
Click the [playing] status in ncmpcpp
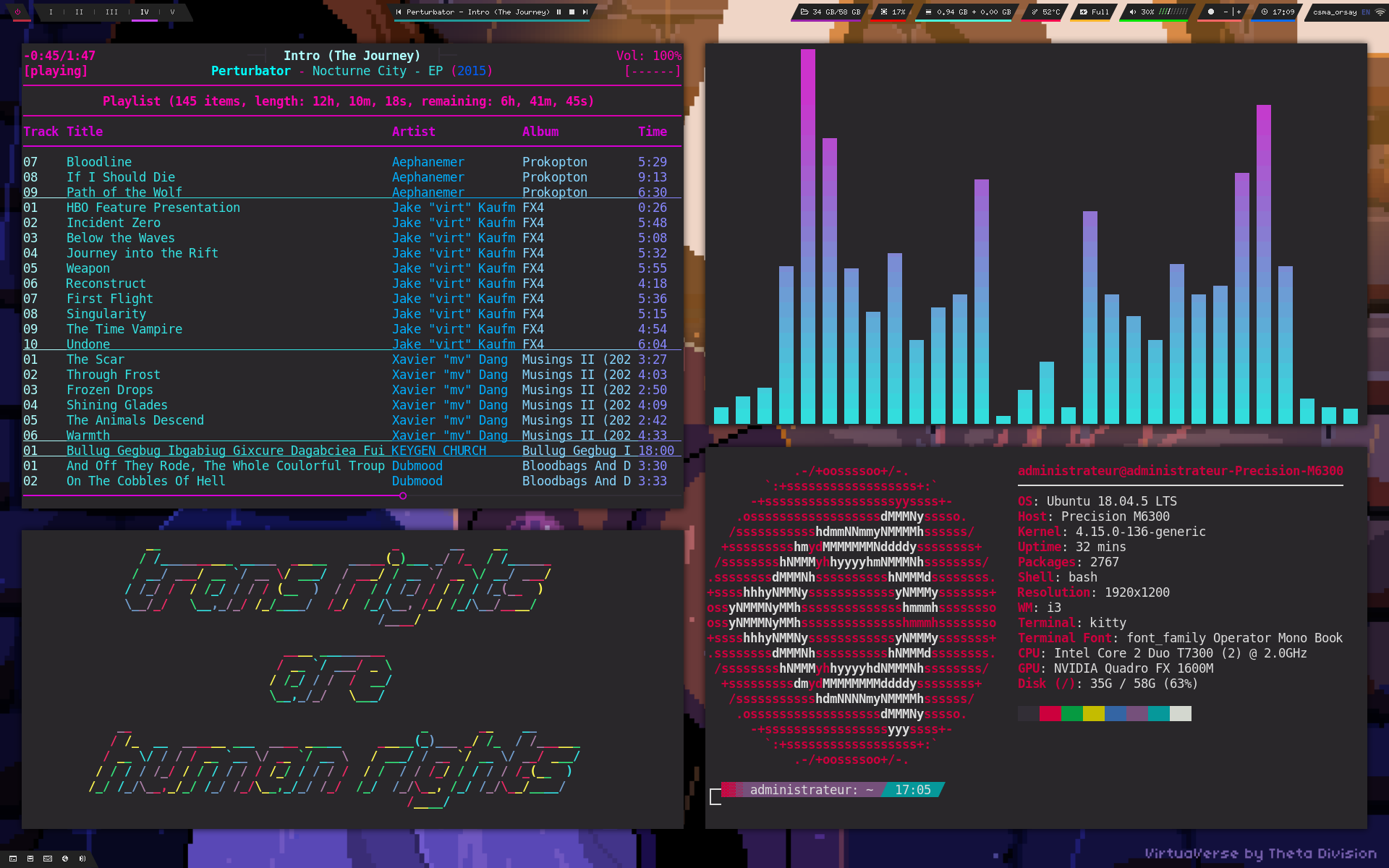point(56,71)
